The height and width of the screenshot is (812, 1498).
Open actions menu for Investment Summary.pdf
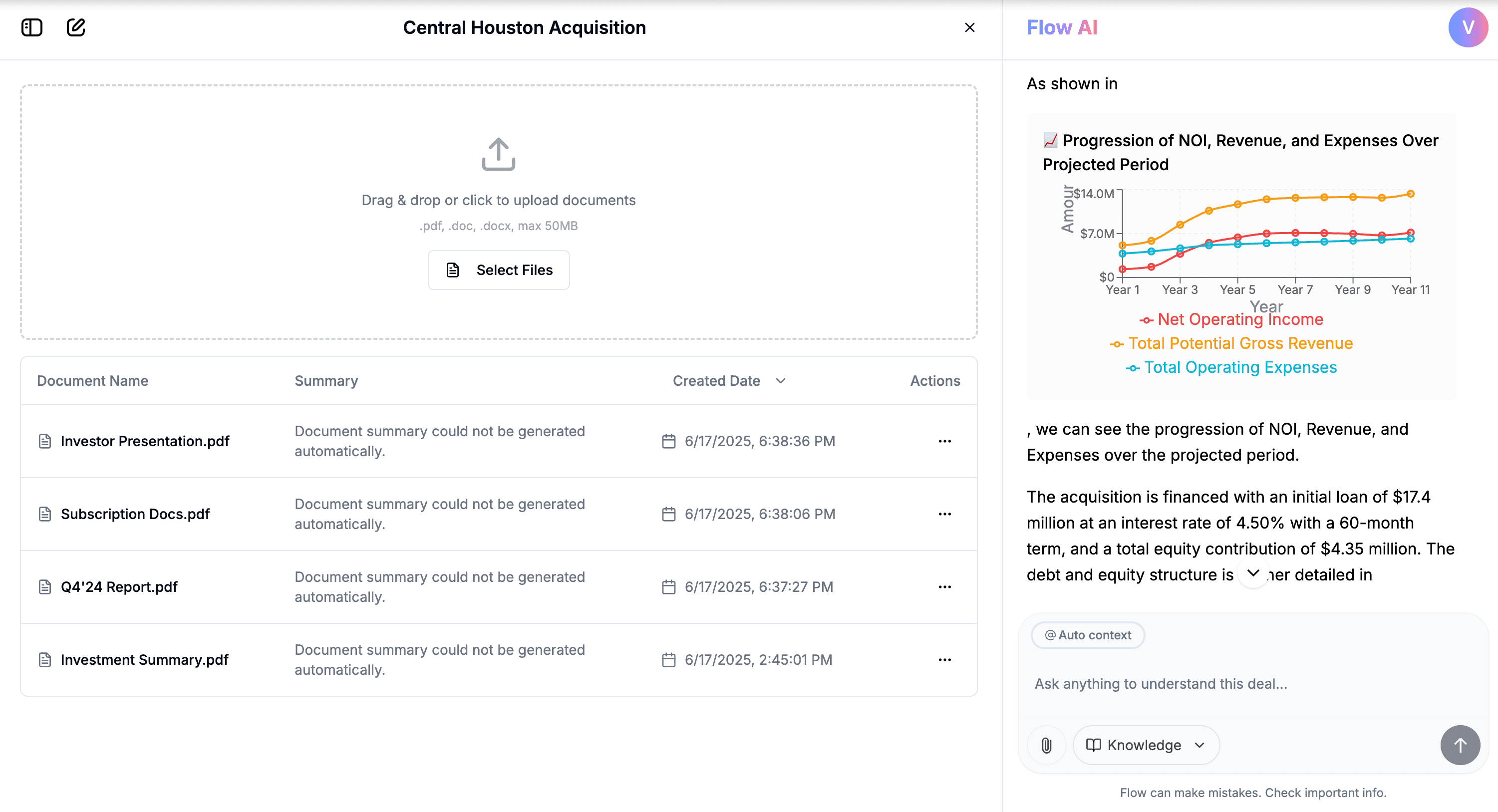944,660
